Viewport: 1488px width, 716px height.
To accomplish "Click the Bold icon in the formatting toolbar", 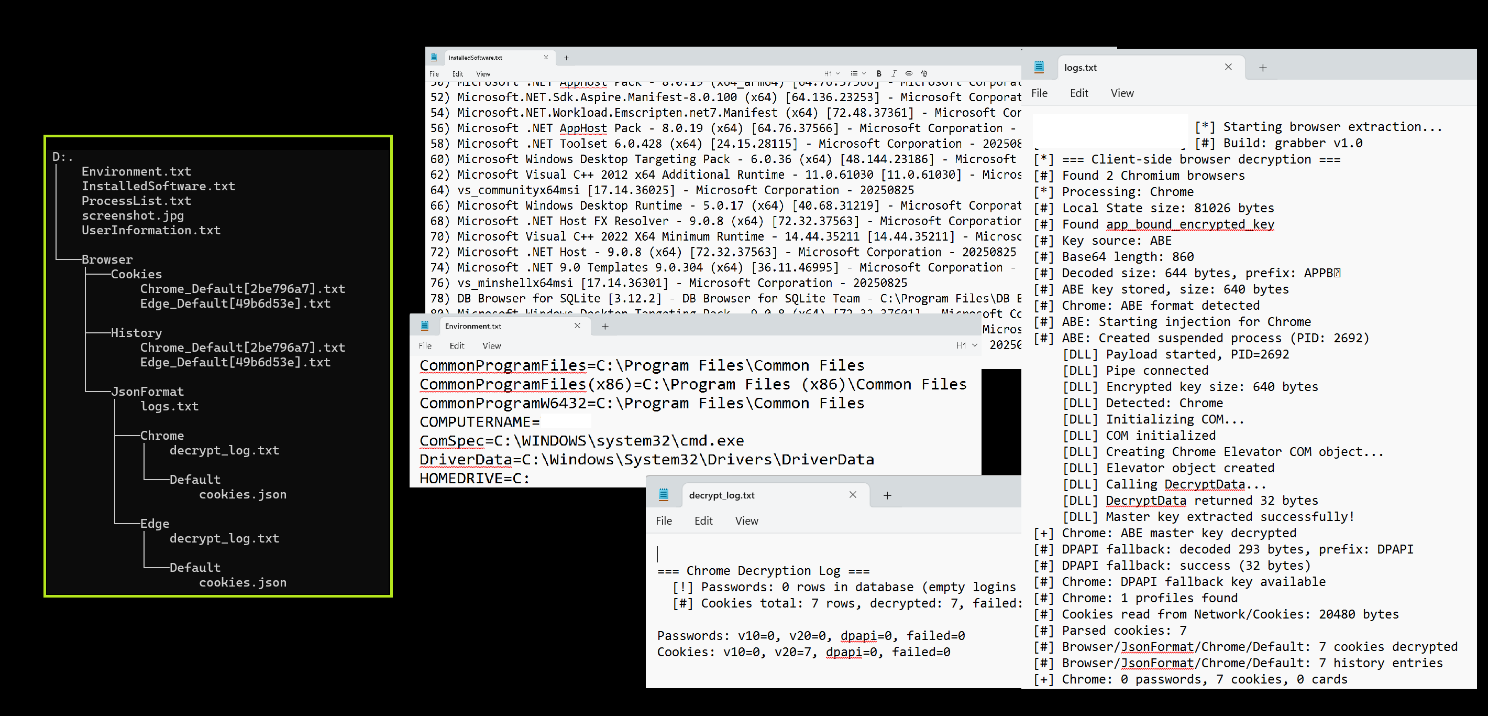I will [x=879, y=73].
